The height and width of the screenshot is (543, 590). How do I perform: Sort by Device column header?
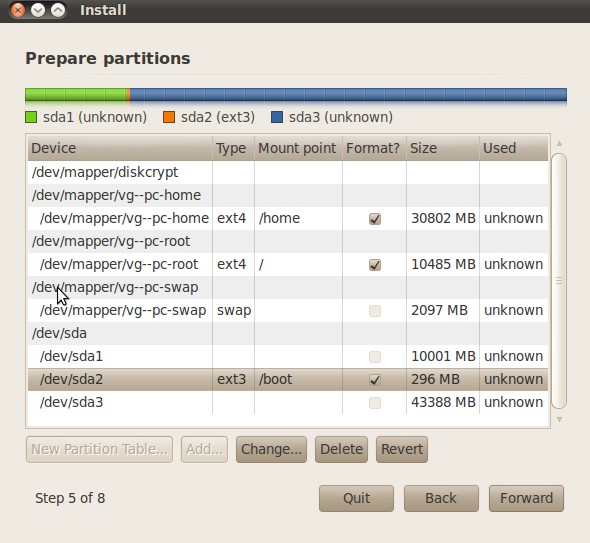coord(120,148)
